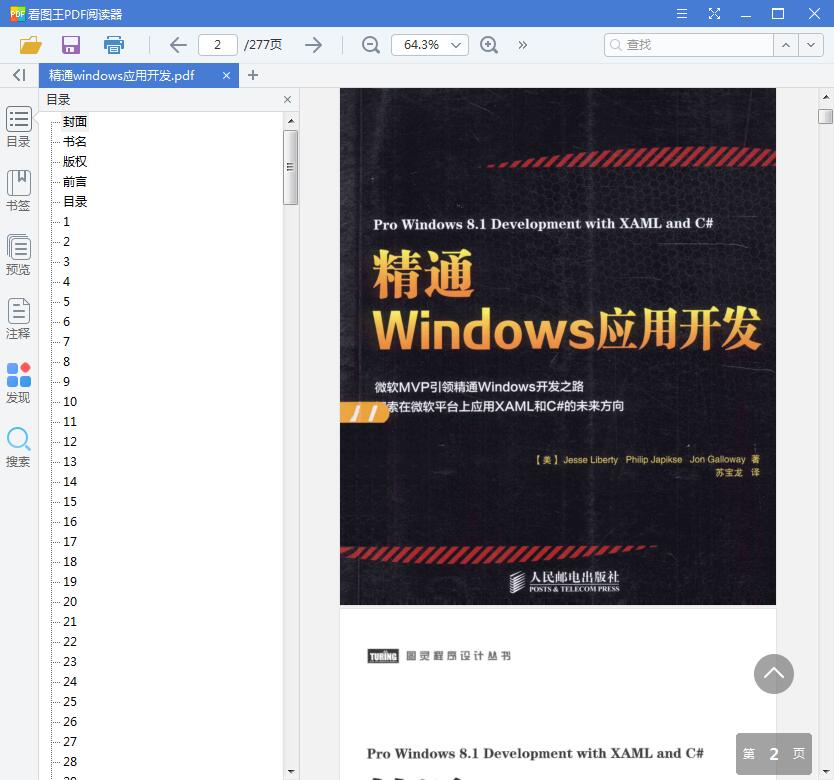Image resolution: width=834 pixels, height=780 pixels.
Task: Click the book cover page image
Action: 557,346
